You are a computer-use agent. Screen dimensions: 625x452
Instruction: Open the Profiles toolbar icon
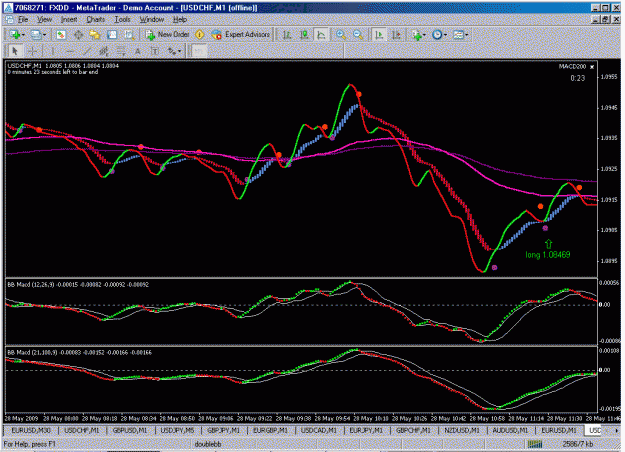(36, 35)
